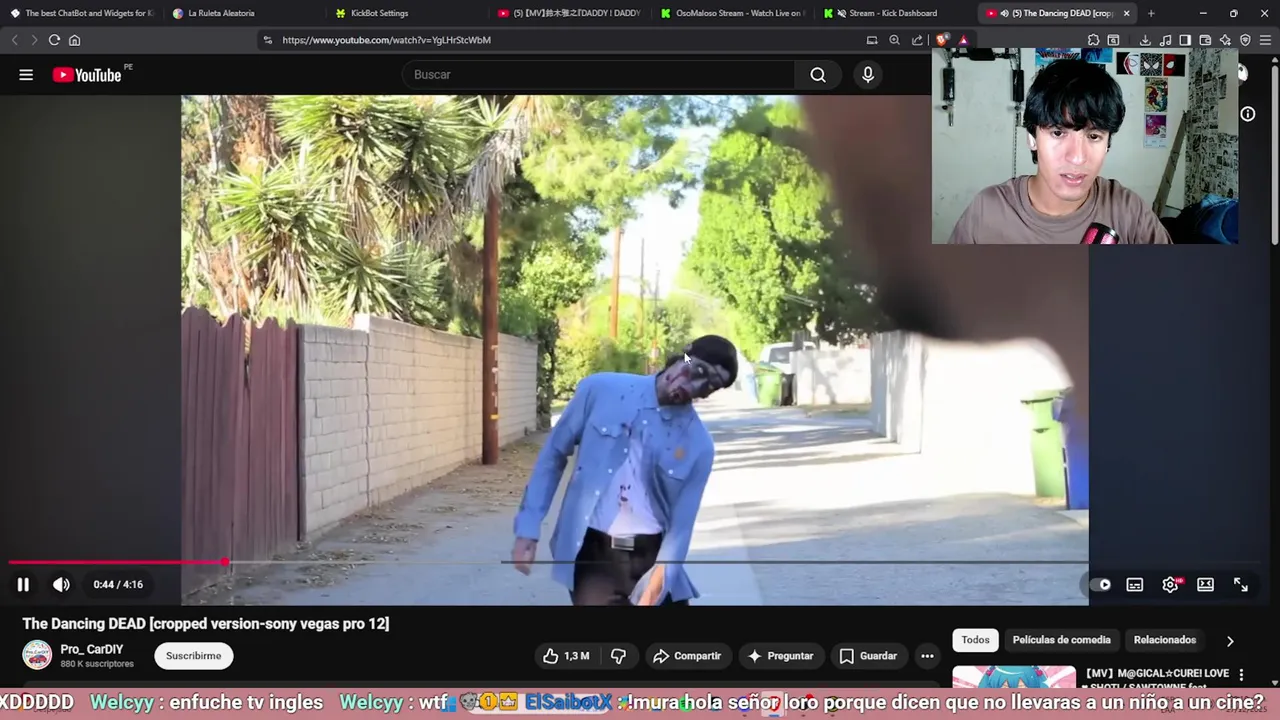Click the search magnifier button
This screenshot has height=720, width=1280.
[818, 75]
